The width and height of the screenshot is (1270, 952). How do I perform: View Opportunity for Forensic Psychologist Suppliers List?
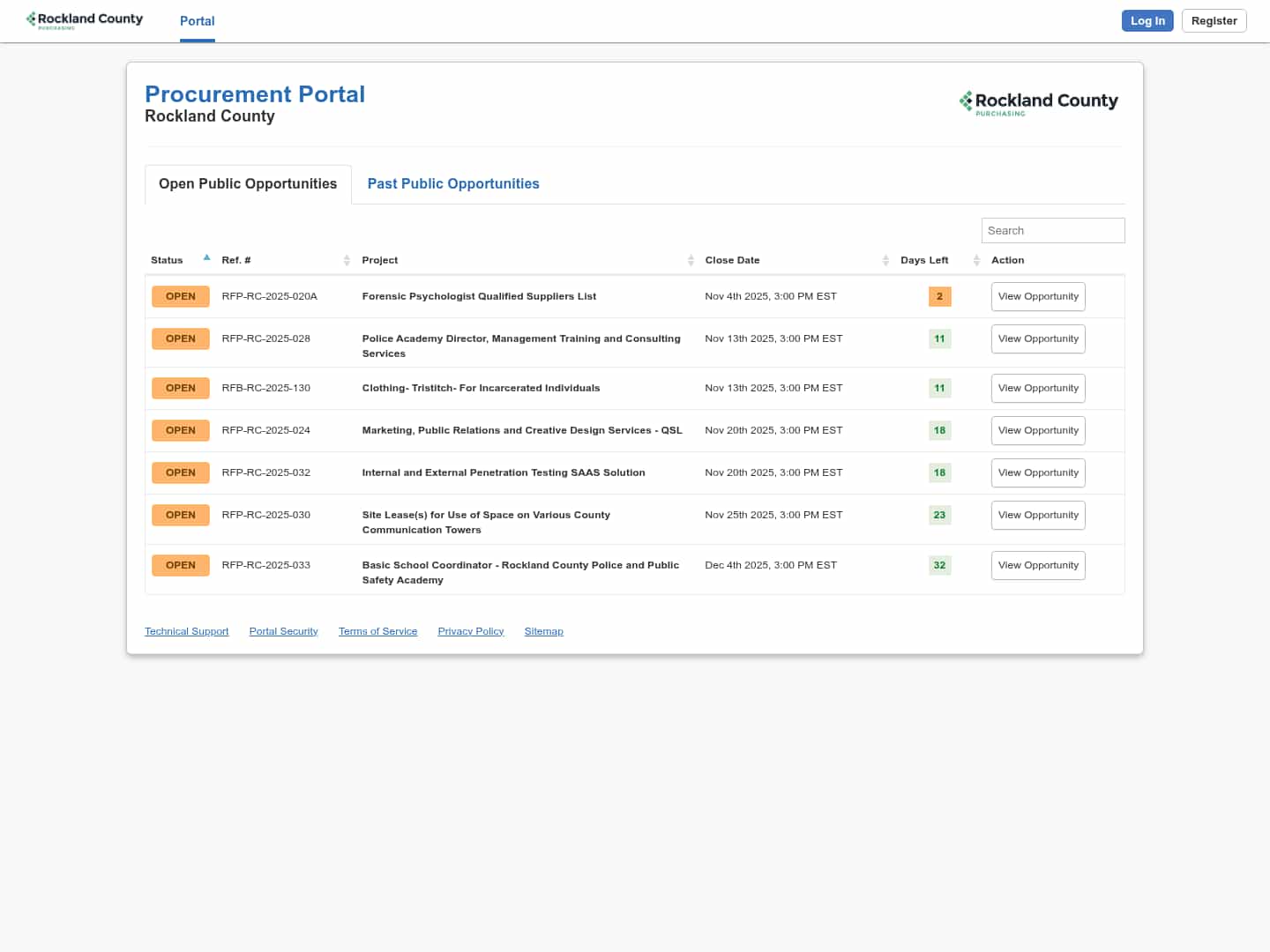pos(1038,296)
